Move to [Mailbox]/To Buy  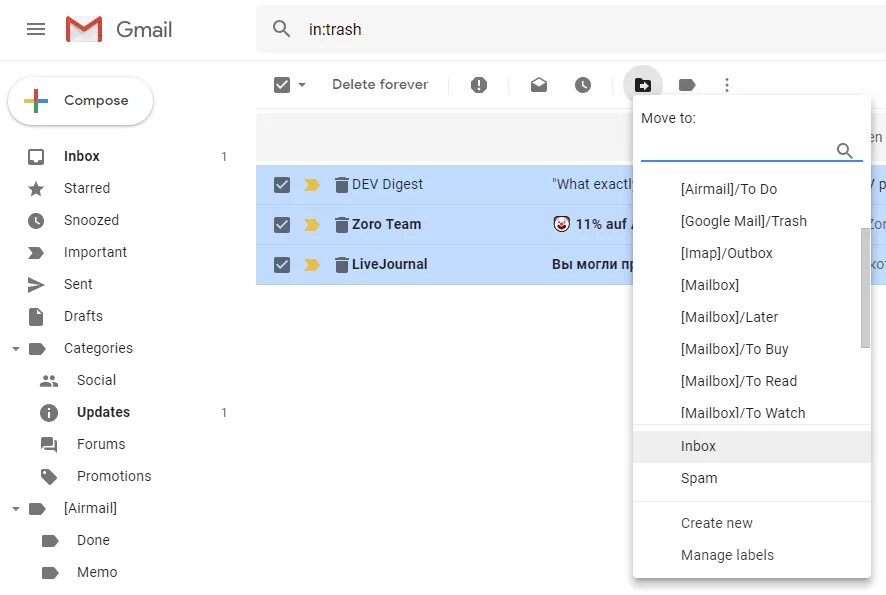tap(752, 349)
